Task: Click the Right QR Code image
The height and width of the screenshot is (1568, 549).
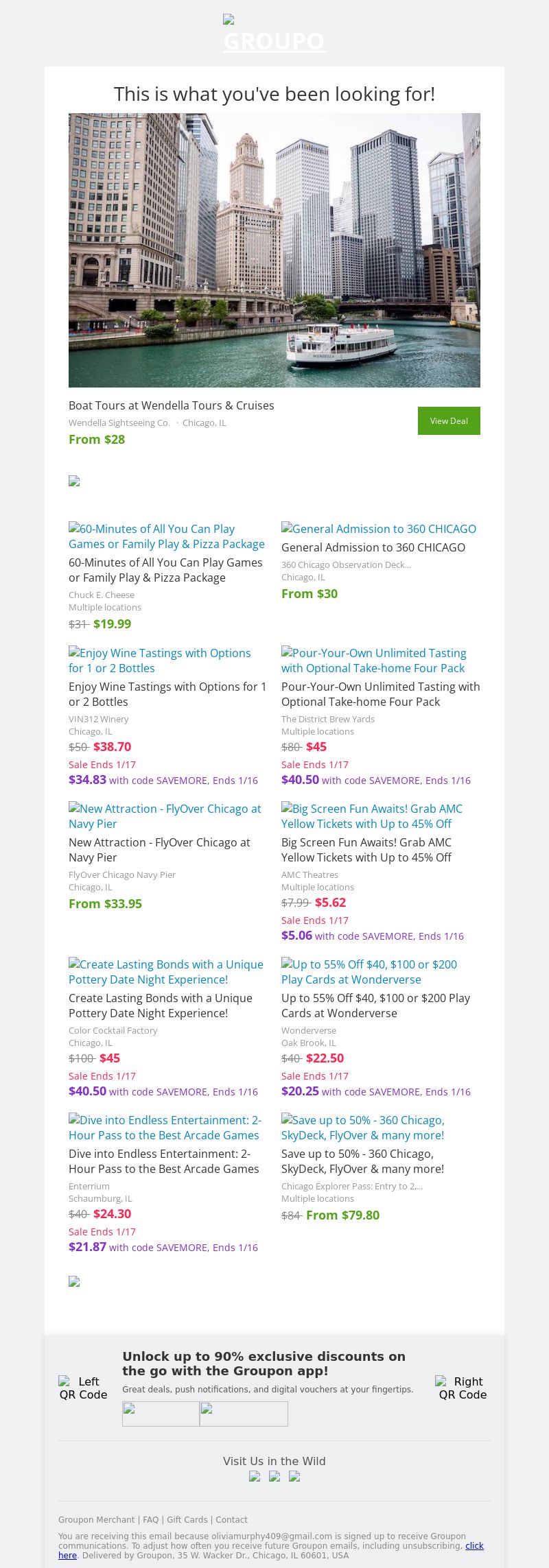Action: (463, 1388)
